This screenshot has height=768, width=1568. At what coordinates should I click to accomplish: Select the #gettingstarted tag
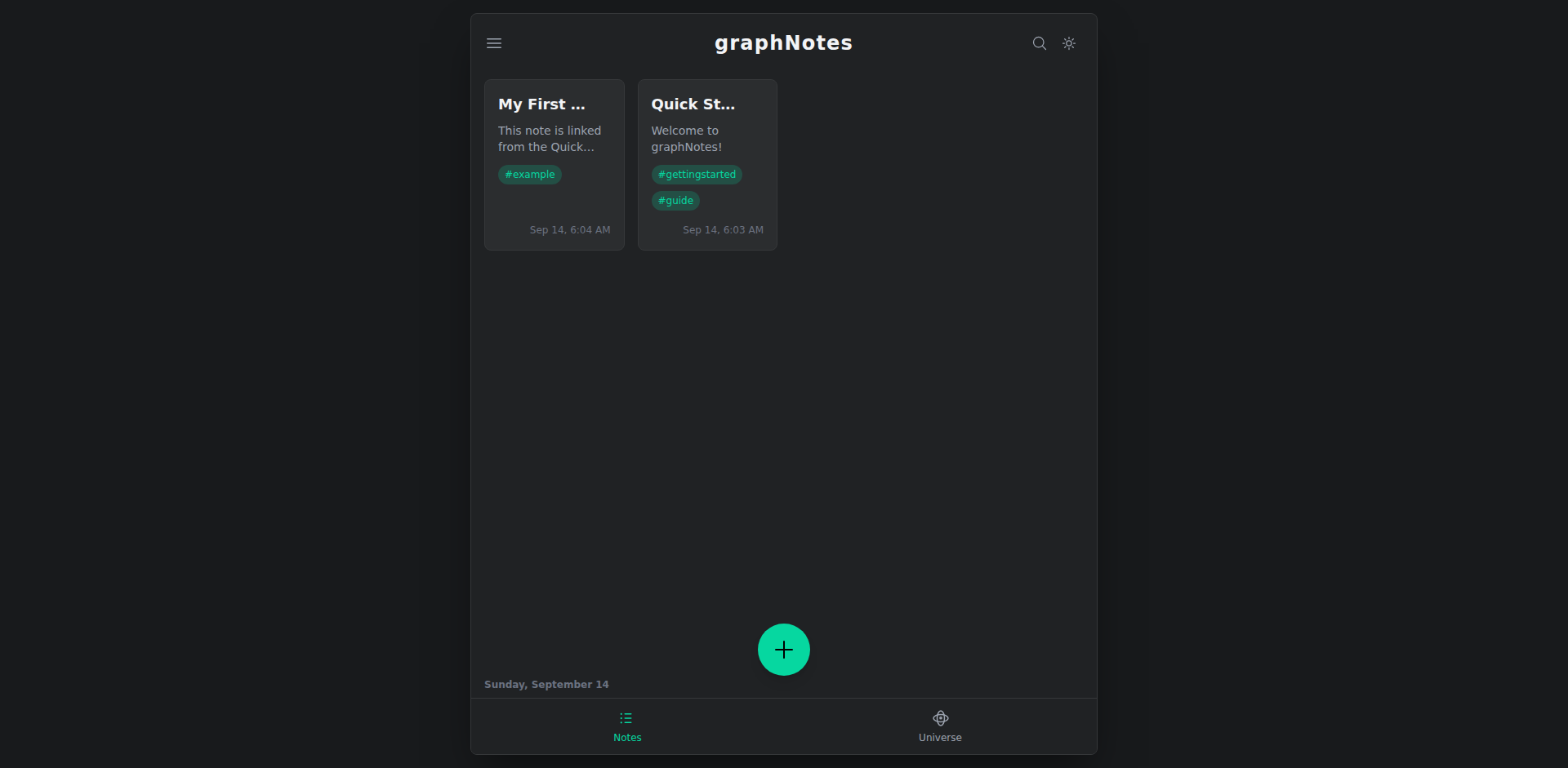[697, 175]
